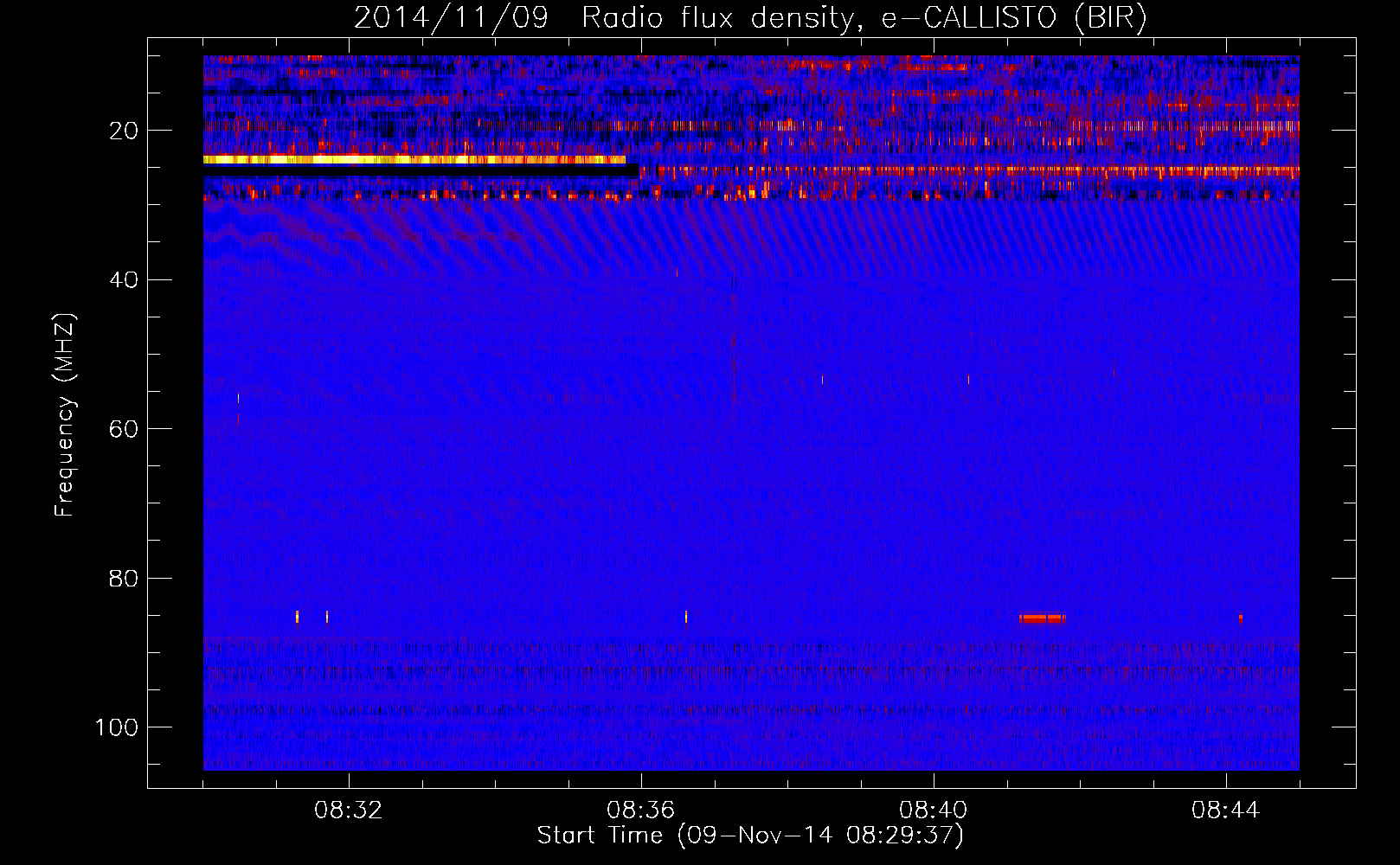Click the 20 MHz frequency tick label

(x=124, y=131)
